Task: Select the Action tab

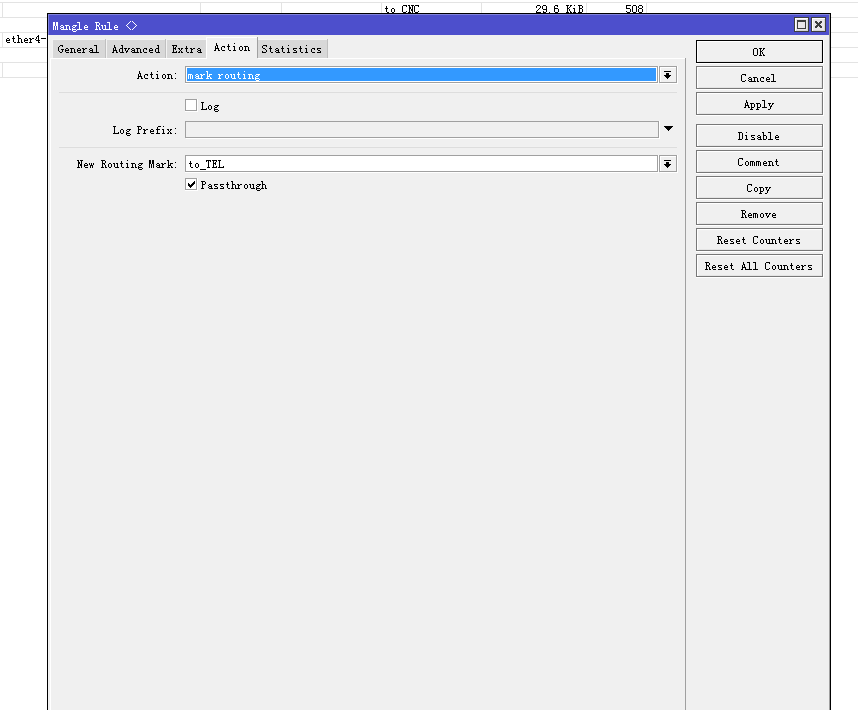Action: pyautogui.click(x=232, y=48)
